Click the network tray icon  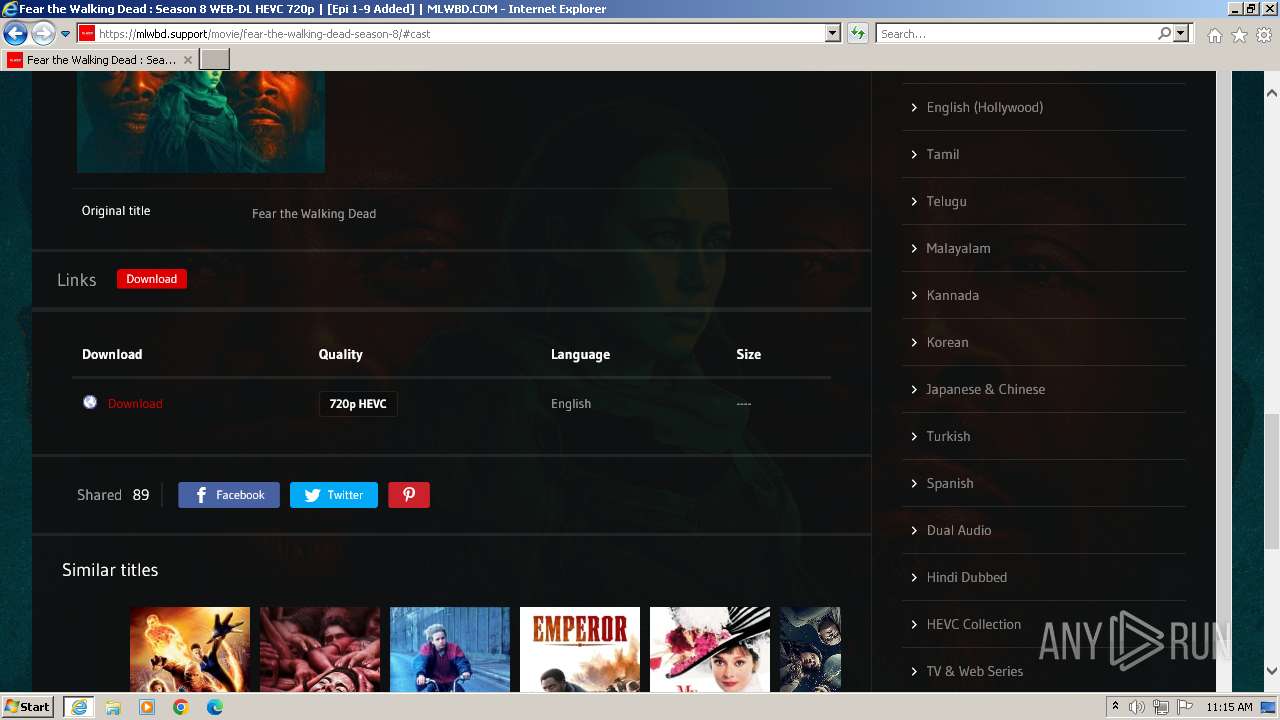tap(1160, 707)
